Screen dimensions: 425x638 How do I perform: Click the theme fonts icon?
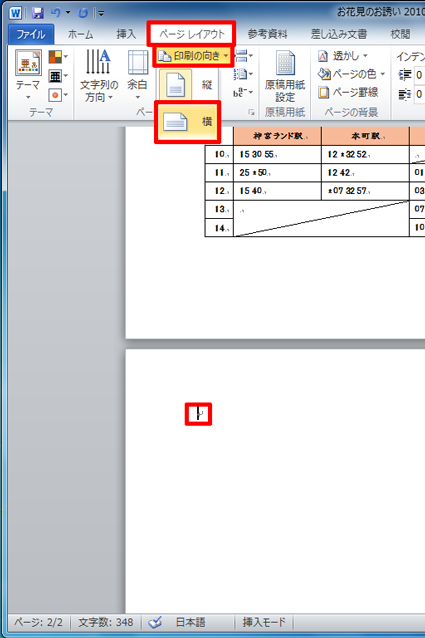[57, 76]
